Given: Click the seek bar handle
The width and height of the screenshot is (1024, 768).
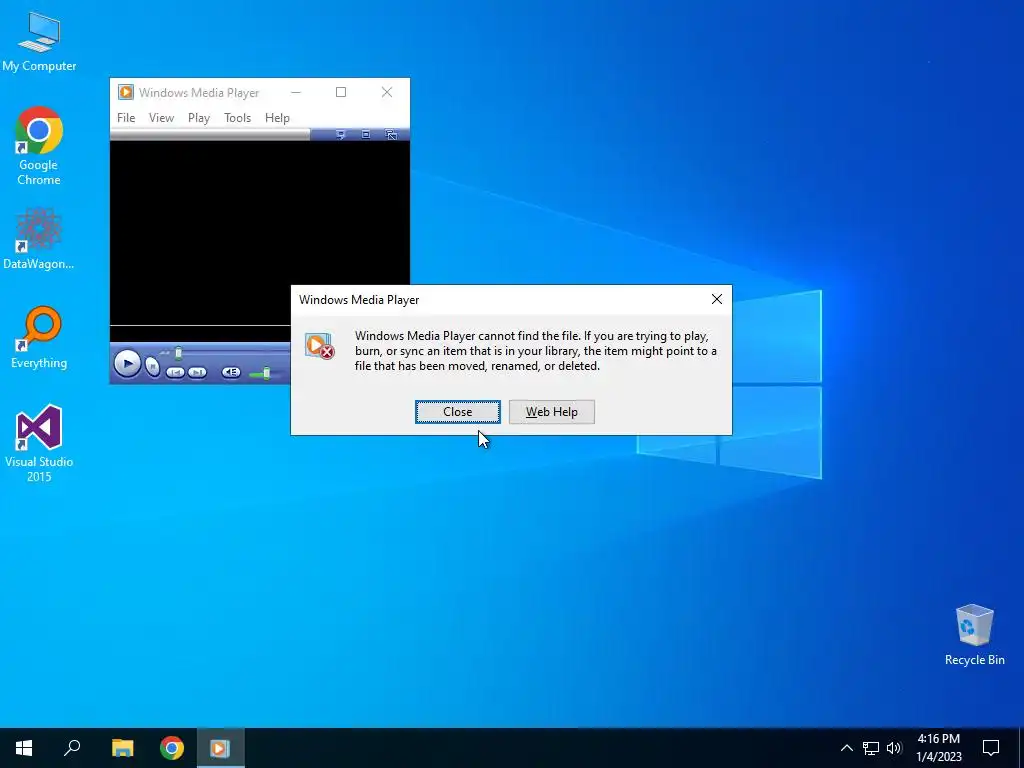Looking at the screenshot, I should [x=178, y=353].
